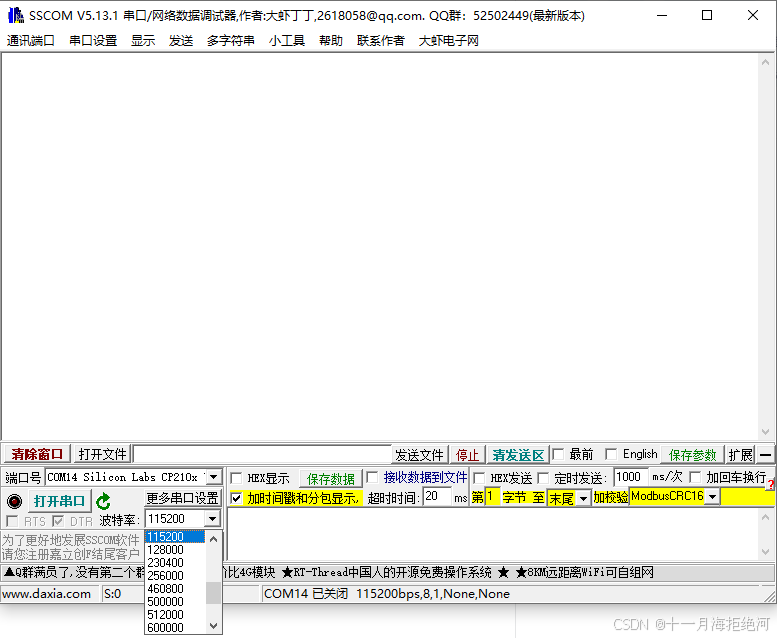Expand the 端口号 COM14 port dropdown
This screenshot has width=777, height=638.
click(214, 477)
